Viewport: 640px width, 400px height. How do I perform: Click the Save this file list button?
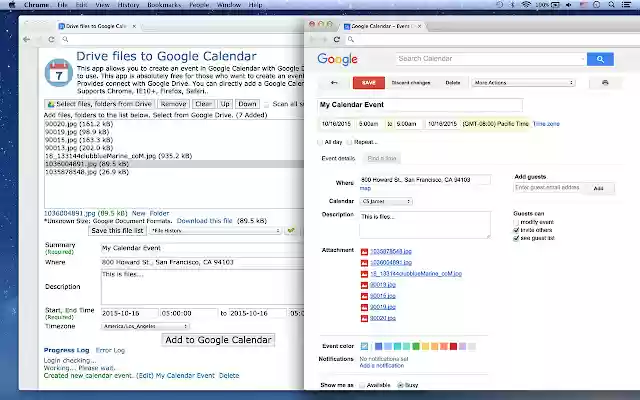[117, 231]
